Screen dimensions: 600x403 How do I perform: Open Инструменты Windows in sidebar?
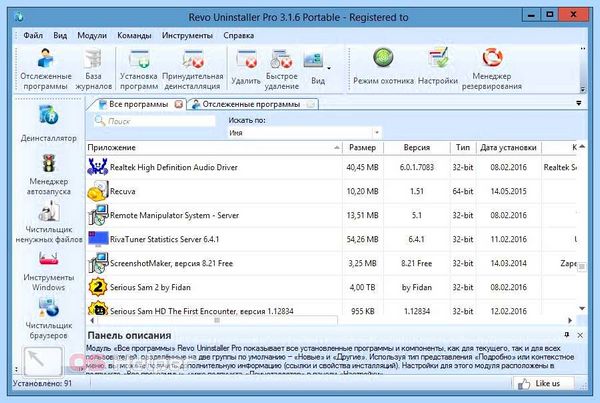click(49, 271)
